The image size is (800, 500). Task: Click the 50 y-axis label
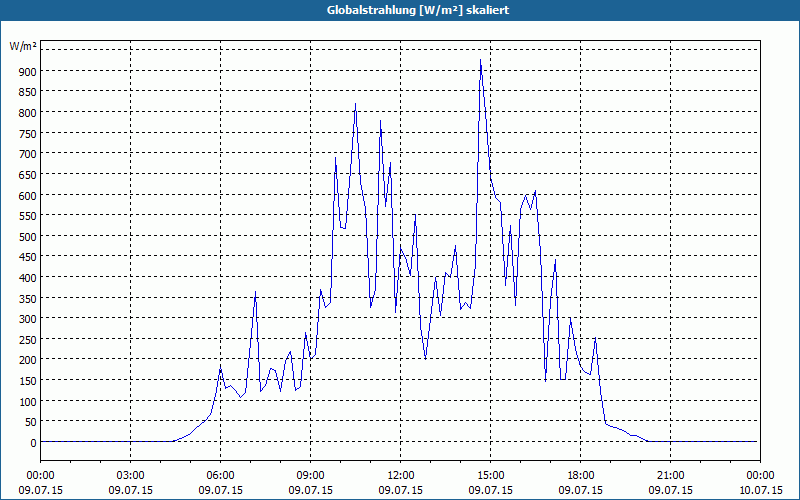[x=31, y=422]
